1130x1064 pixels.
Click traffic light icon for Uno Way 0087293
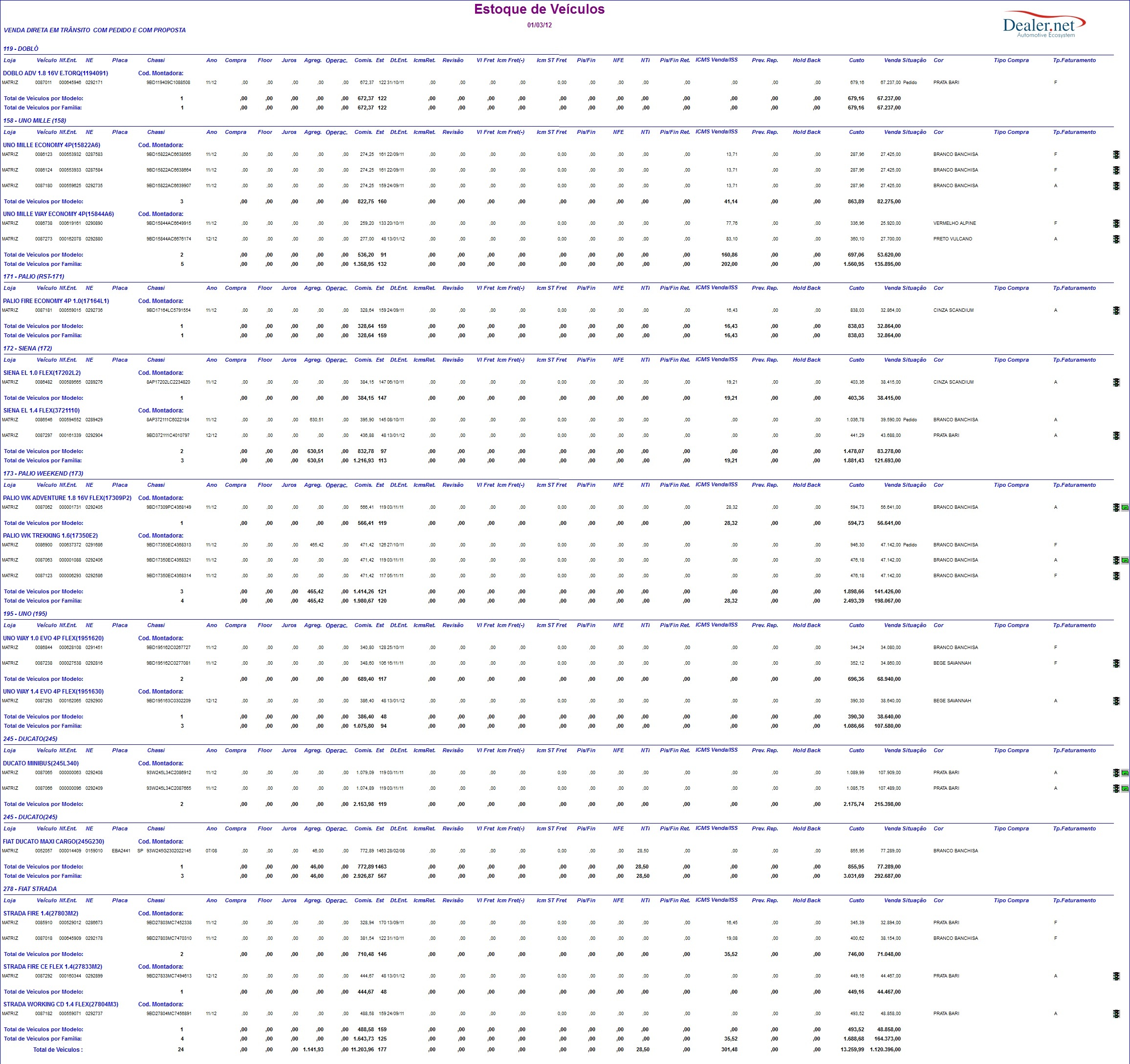pos(1116,701)
